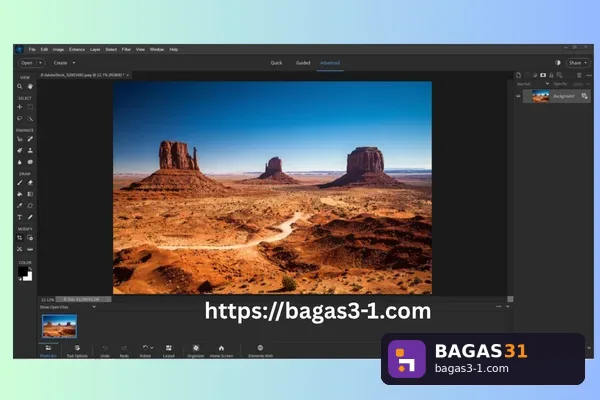Swap foreground and background colors

coord(30,269)
